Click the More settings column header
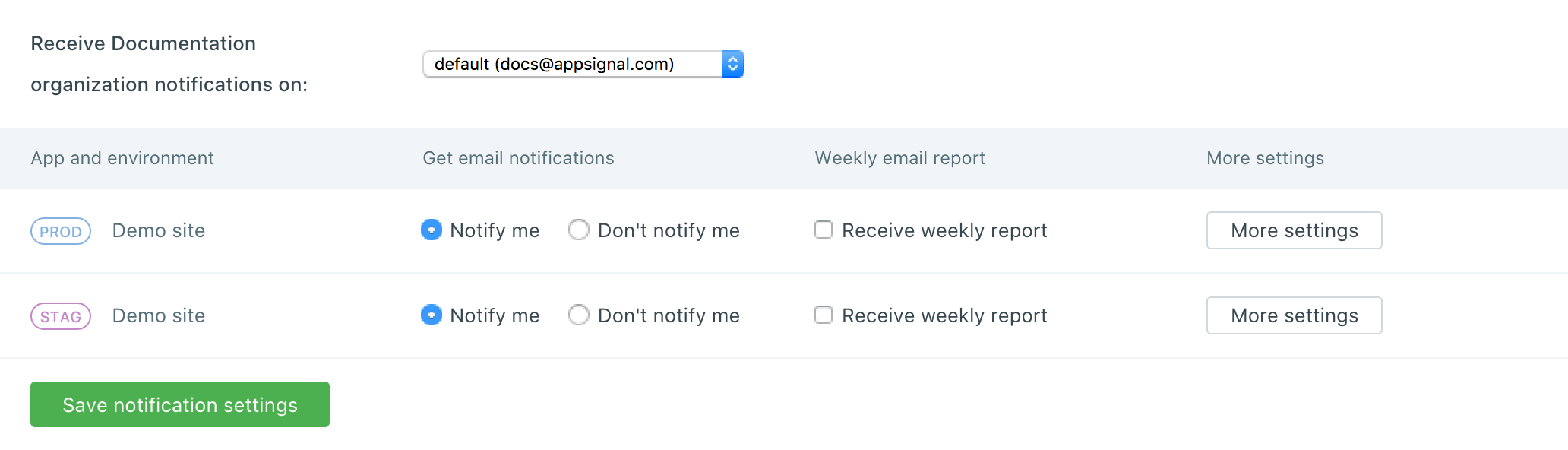1568x450 pixels. pyautogui.click(x=1265, y=158)
